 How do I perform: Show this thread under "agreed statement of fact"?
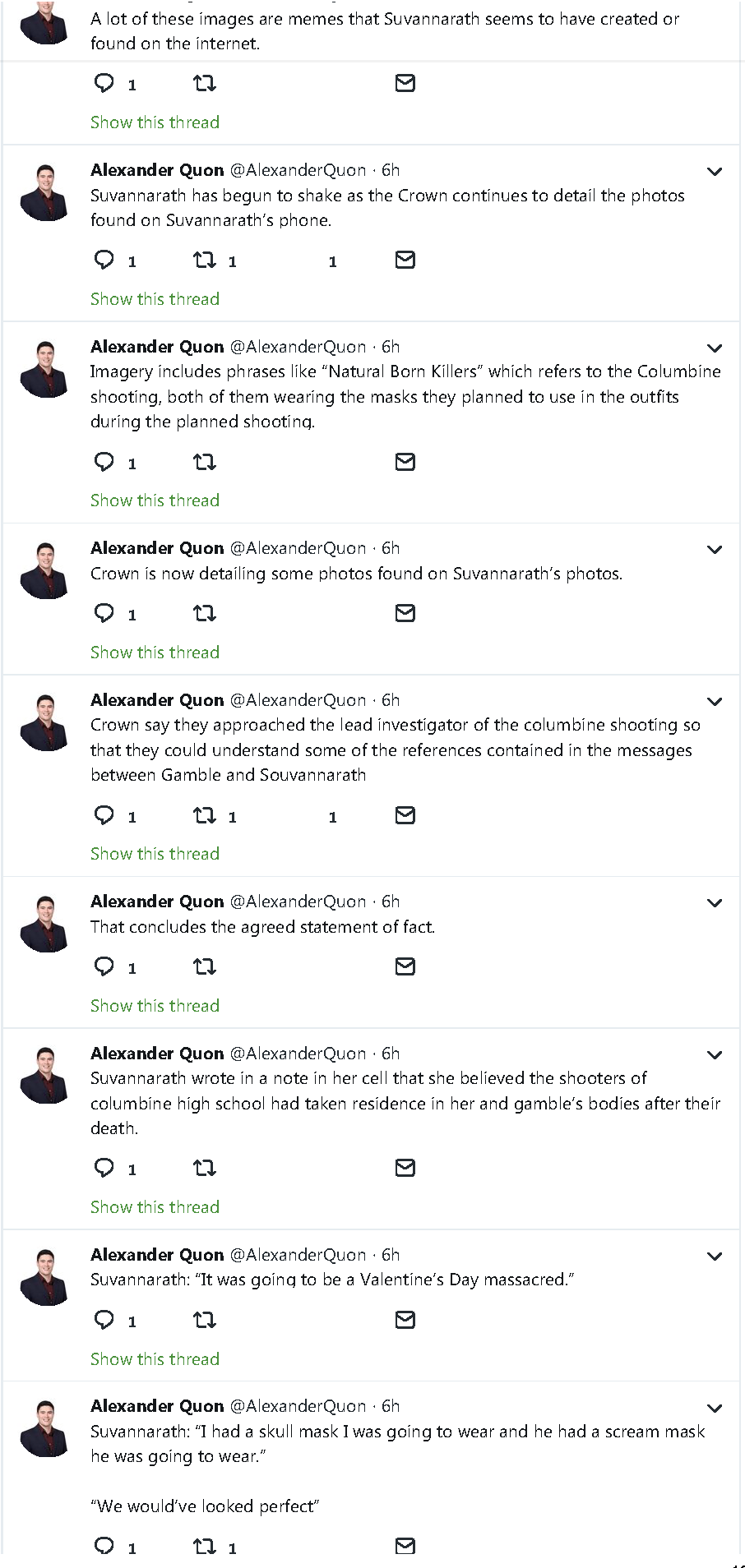pyautogui.click(x=155, y=1006)
